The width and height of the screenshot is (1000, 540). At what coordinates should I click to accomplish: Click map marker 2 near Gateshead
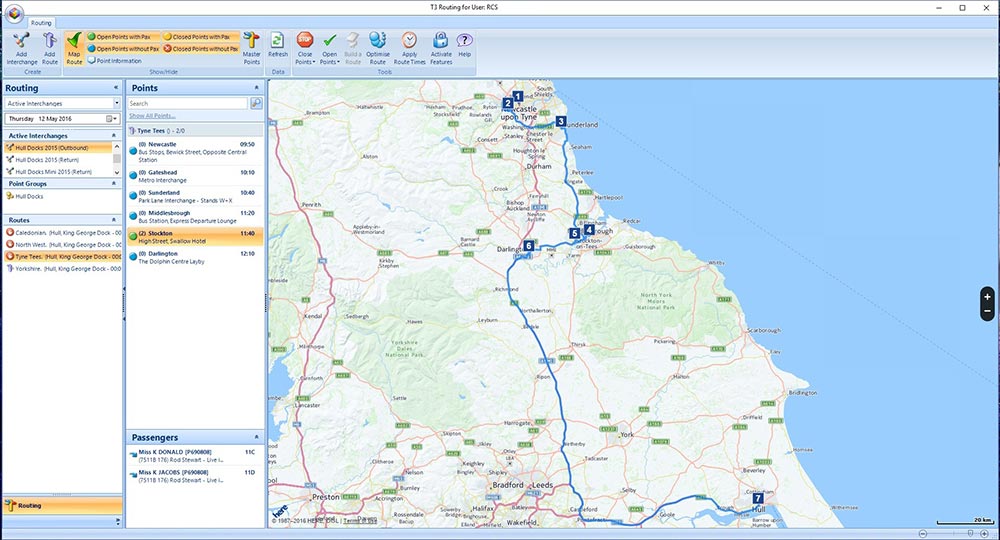coord(508,103)
